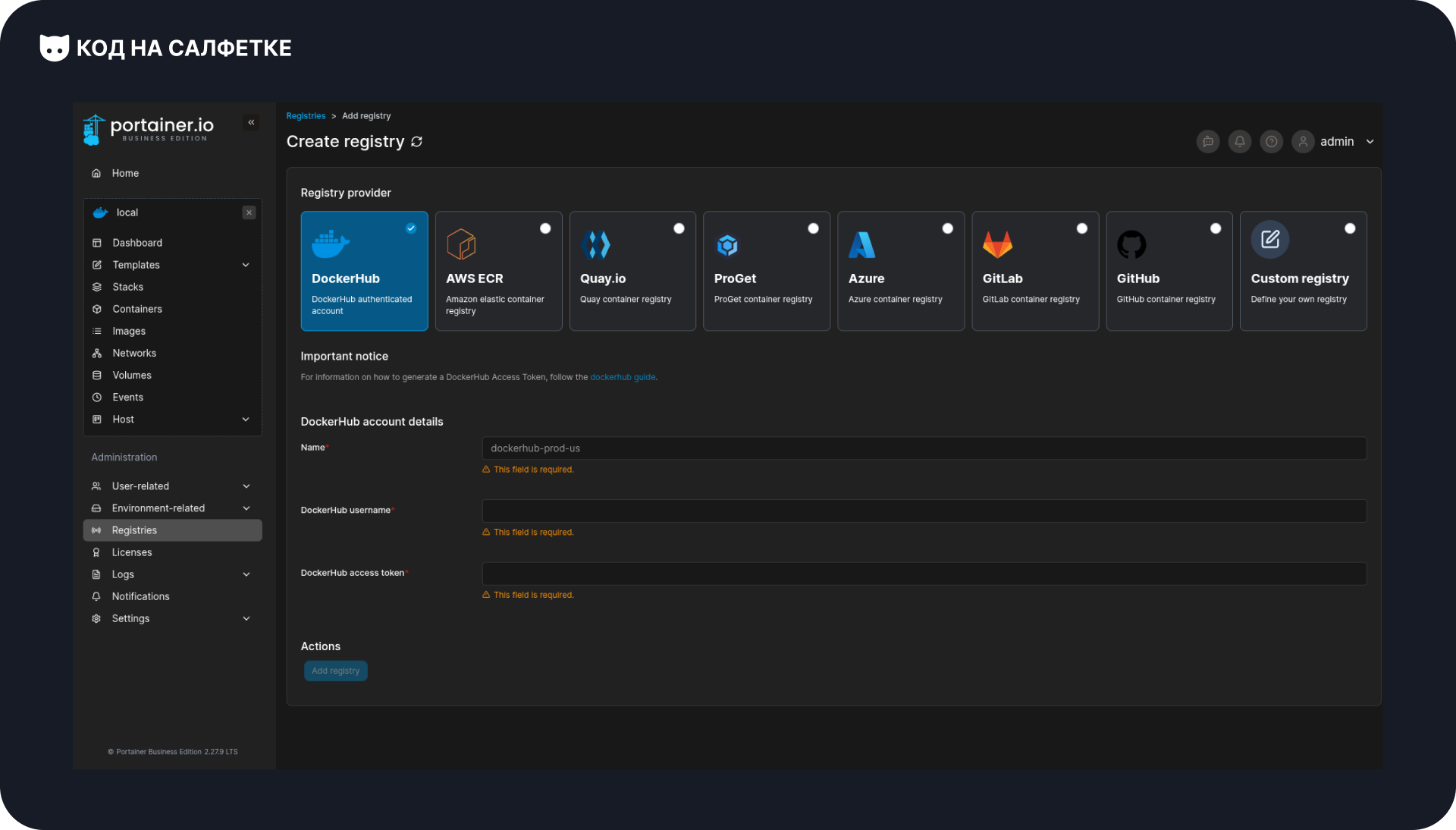Viewport: 1456px width, 830px height.
Task: Expand the Templates submenu chevron
Action: 246,265
